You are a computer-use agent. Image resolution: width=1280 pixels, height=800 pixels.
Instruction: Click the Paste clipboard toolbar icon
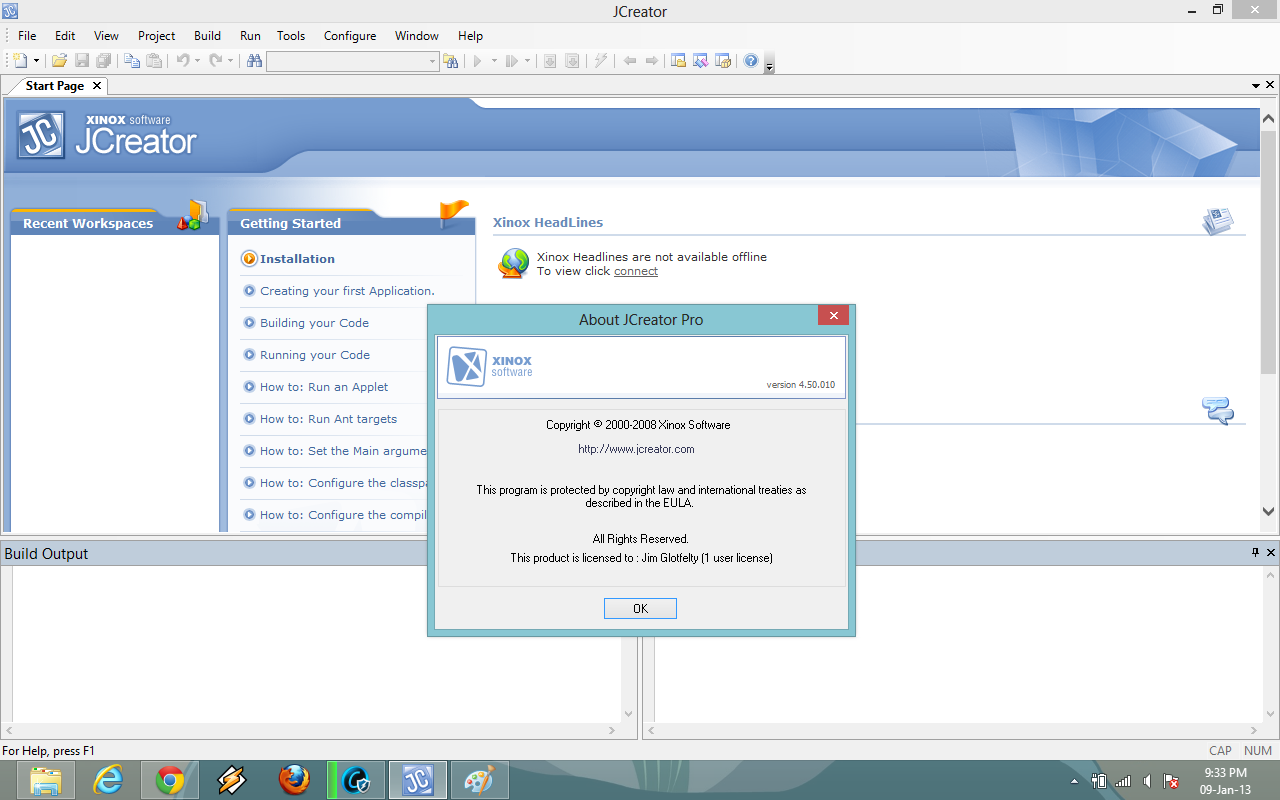pyautogui.click(x=154, y=61)
